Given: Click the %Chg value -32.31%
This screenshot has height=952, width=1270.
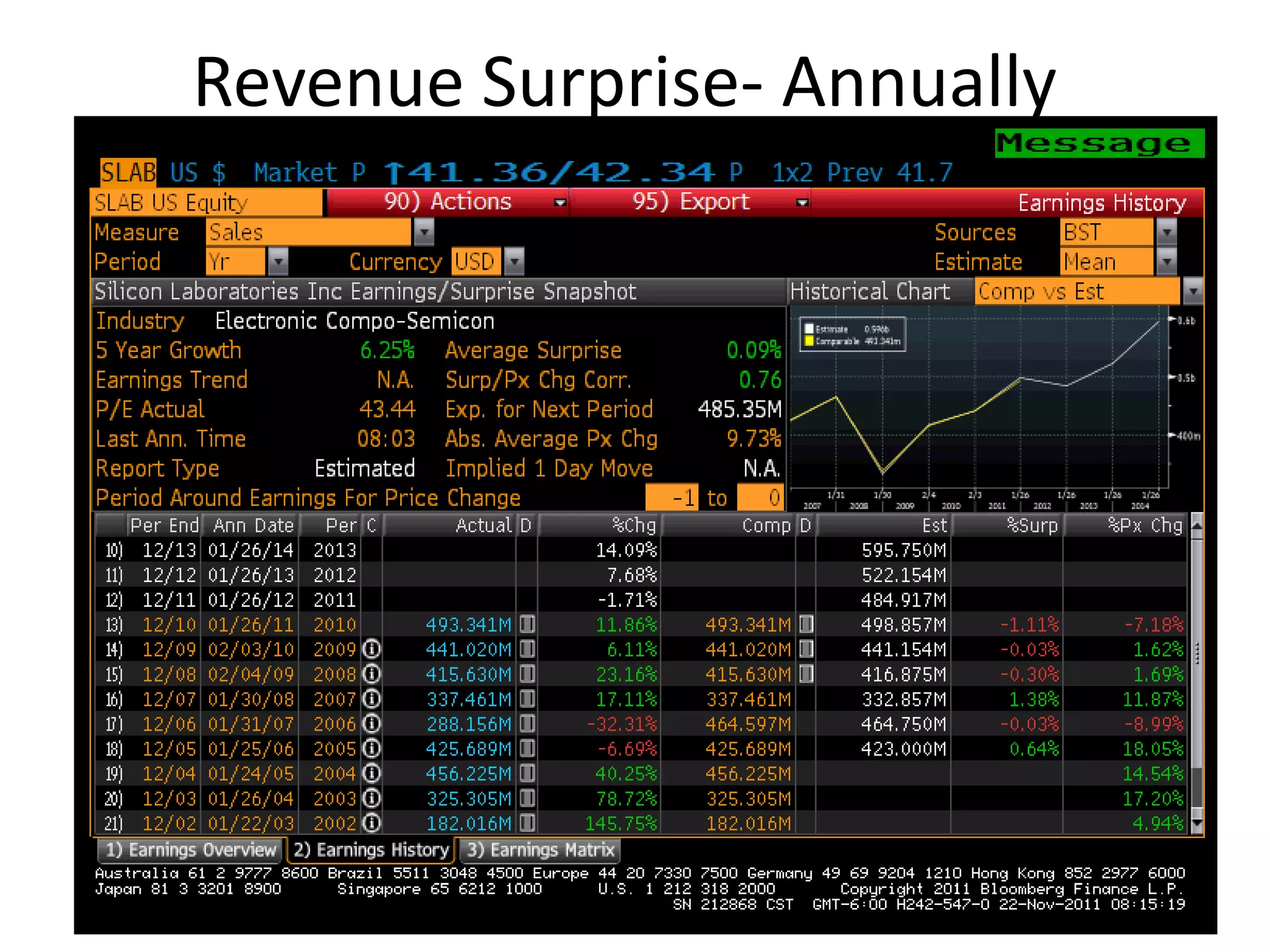Looking at the screenshot, I should (621, 723).
